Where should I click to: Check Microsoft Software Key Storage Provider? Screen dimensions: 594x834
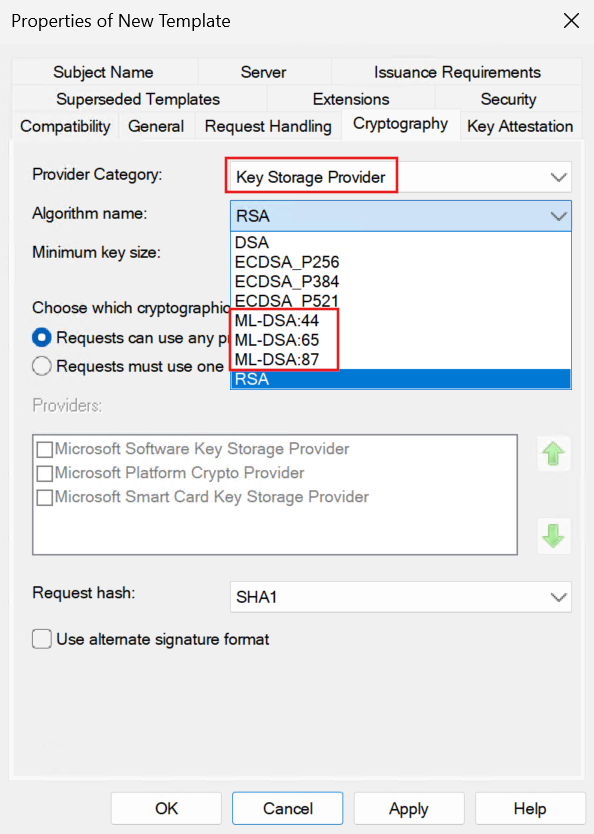[45, 449]
